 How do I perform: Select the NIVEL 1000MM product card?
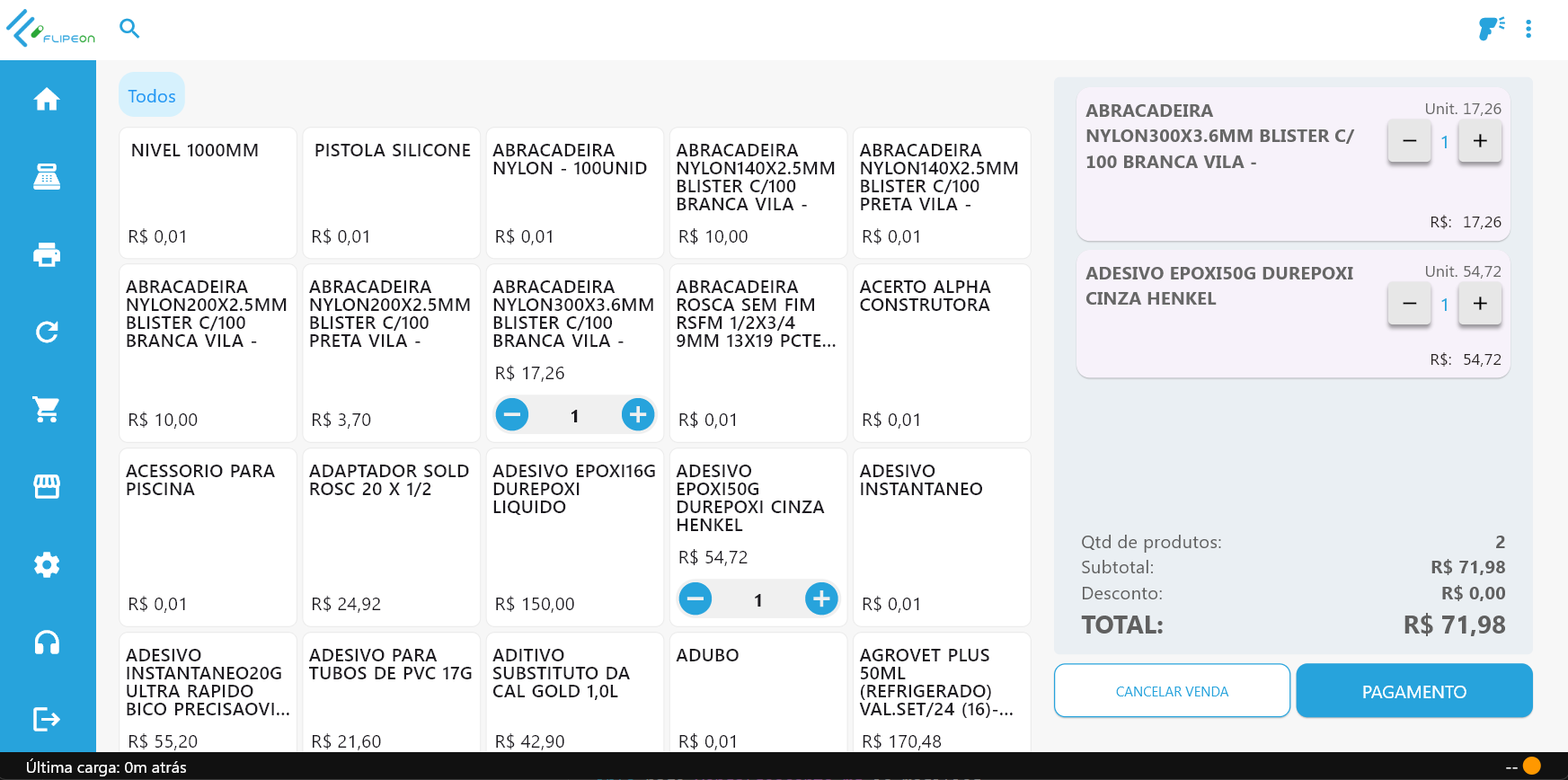click(208, 192)
